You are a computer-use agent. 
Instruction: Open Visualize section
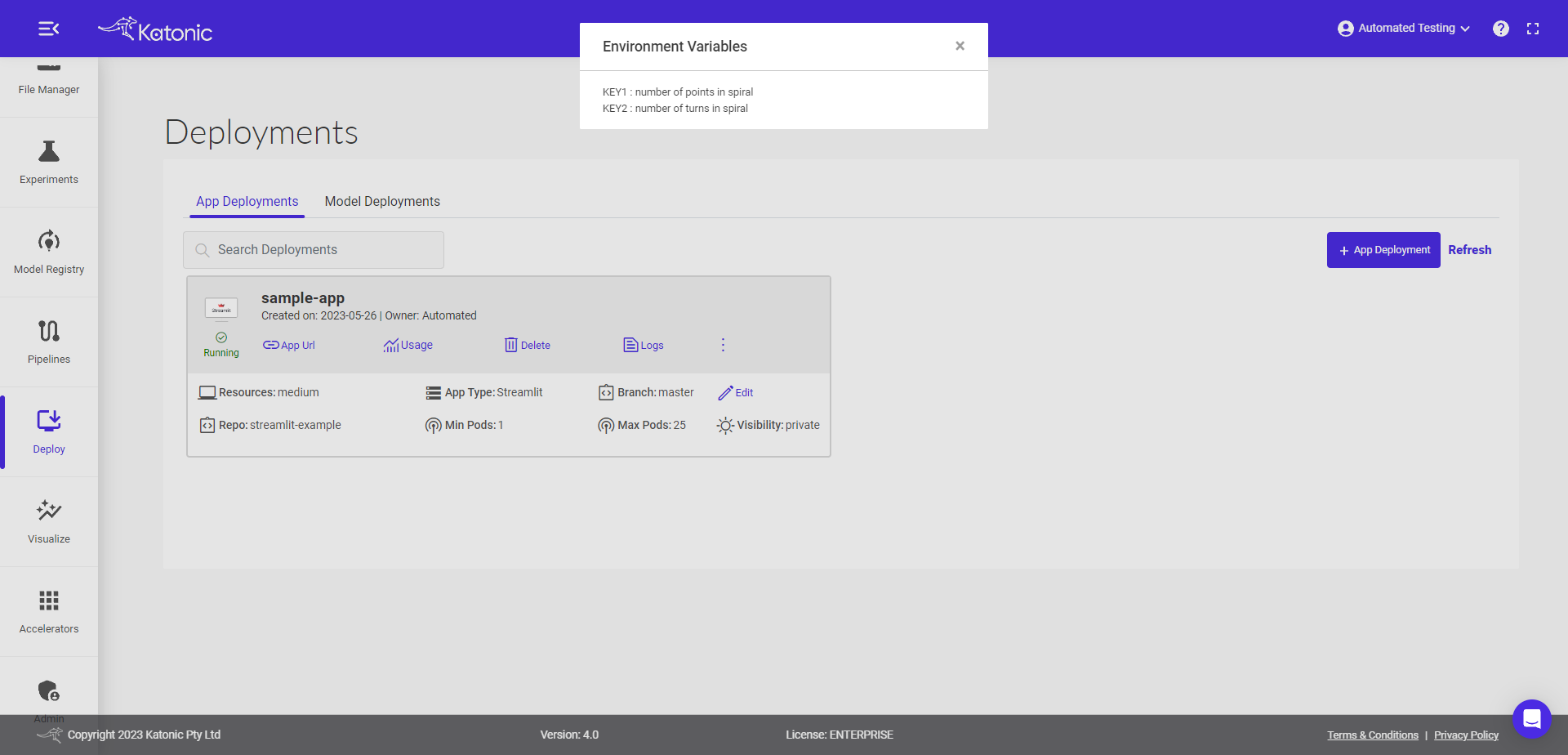[x=49, y=521]
